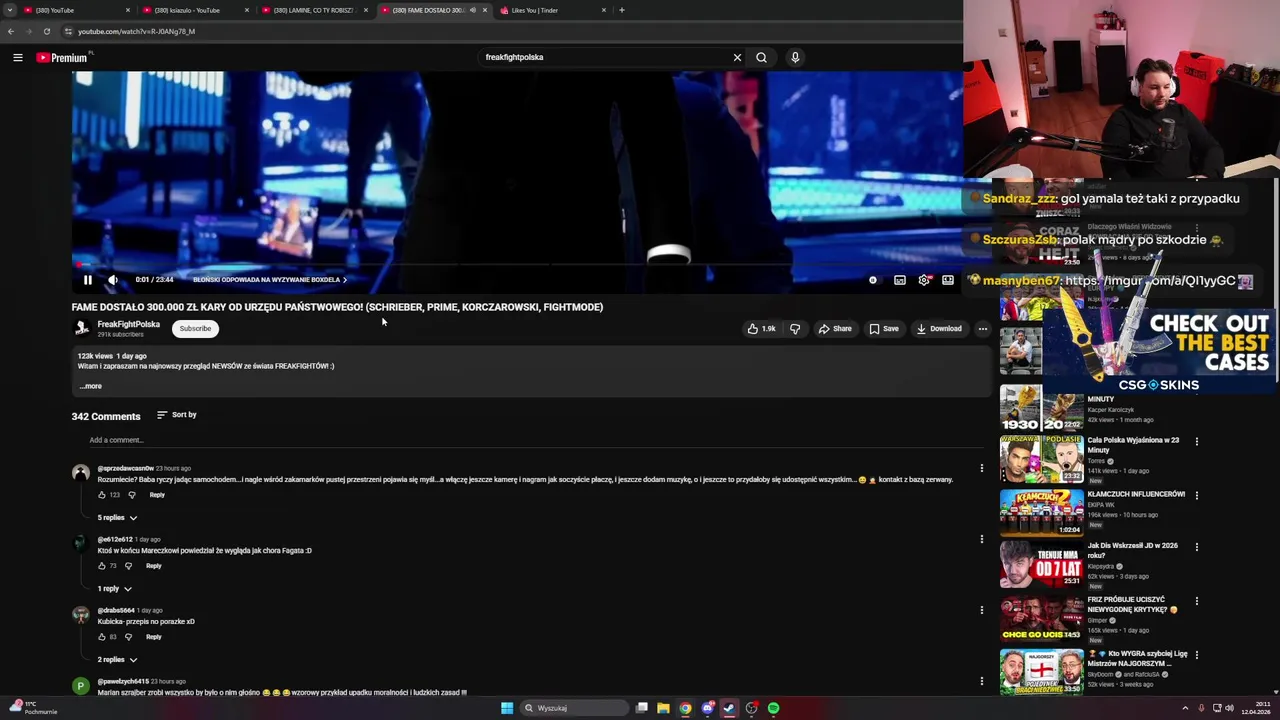The width and height of the screenshot is (1280, 720).
Task: Pause the video with the player pause button
Action: pos(88,280)
